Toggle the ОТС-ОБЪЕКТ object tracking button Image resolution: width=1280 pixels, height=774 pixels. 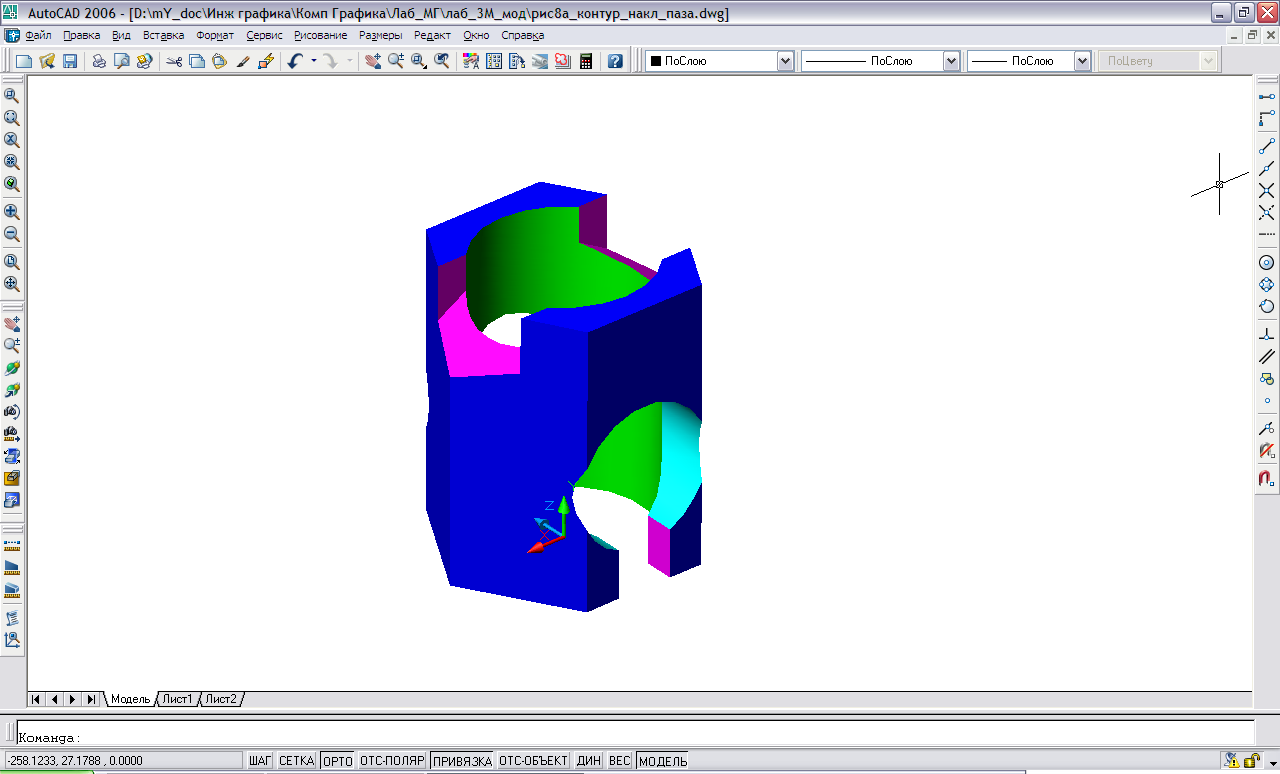tap(534, 761)
